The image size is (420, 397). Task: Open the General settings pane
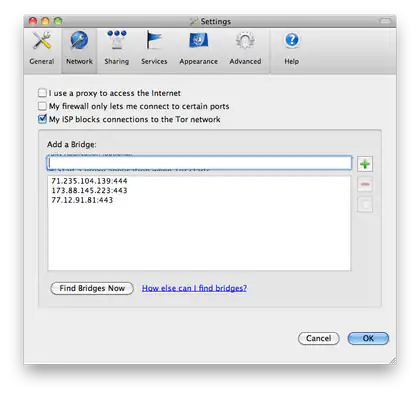click(42, 49)
